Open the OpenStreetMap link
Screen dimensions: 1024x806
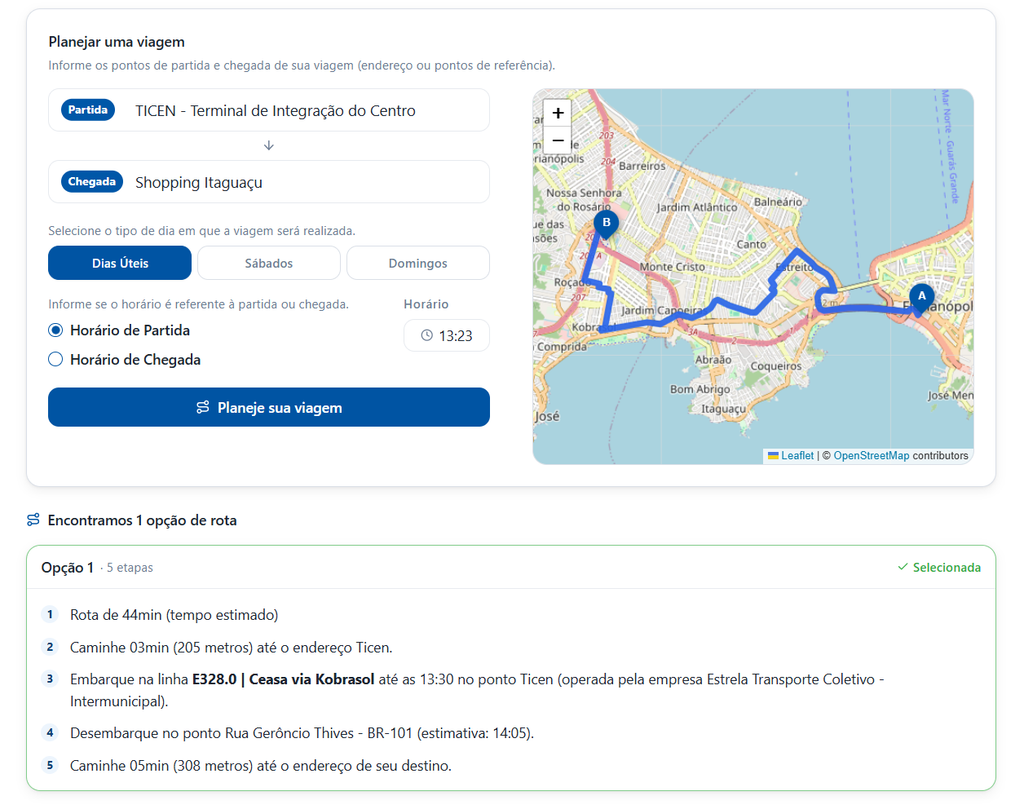click(871, 456)
